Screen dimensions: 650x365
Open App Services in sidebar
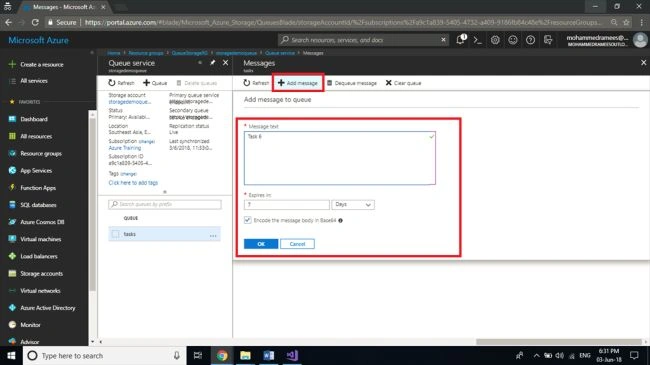[36, 170]
